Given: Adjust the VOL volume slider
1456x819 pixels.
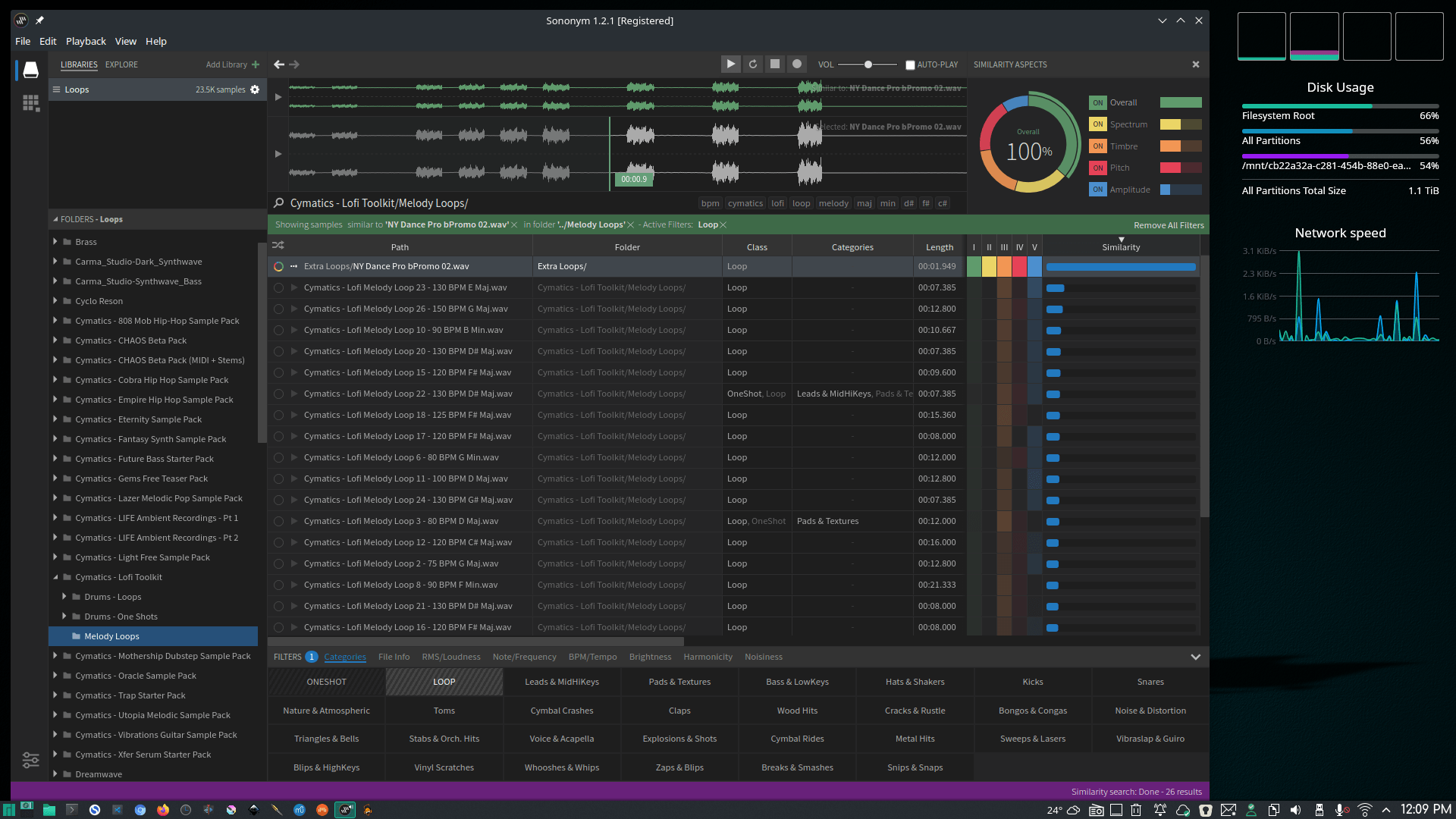Looking at the screenshot, I should [x=868, y=64].
